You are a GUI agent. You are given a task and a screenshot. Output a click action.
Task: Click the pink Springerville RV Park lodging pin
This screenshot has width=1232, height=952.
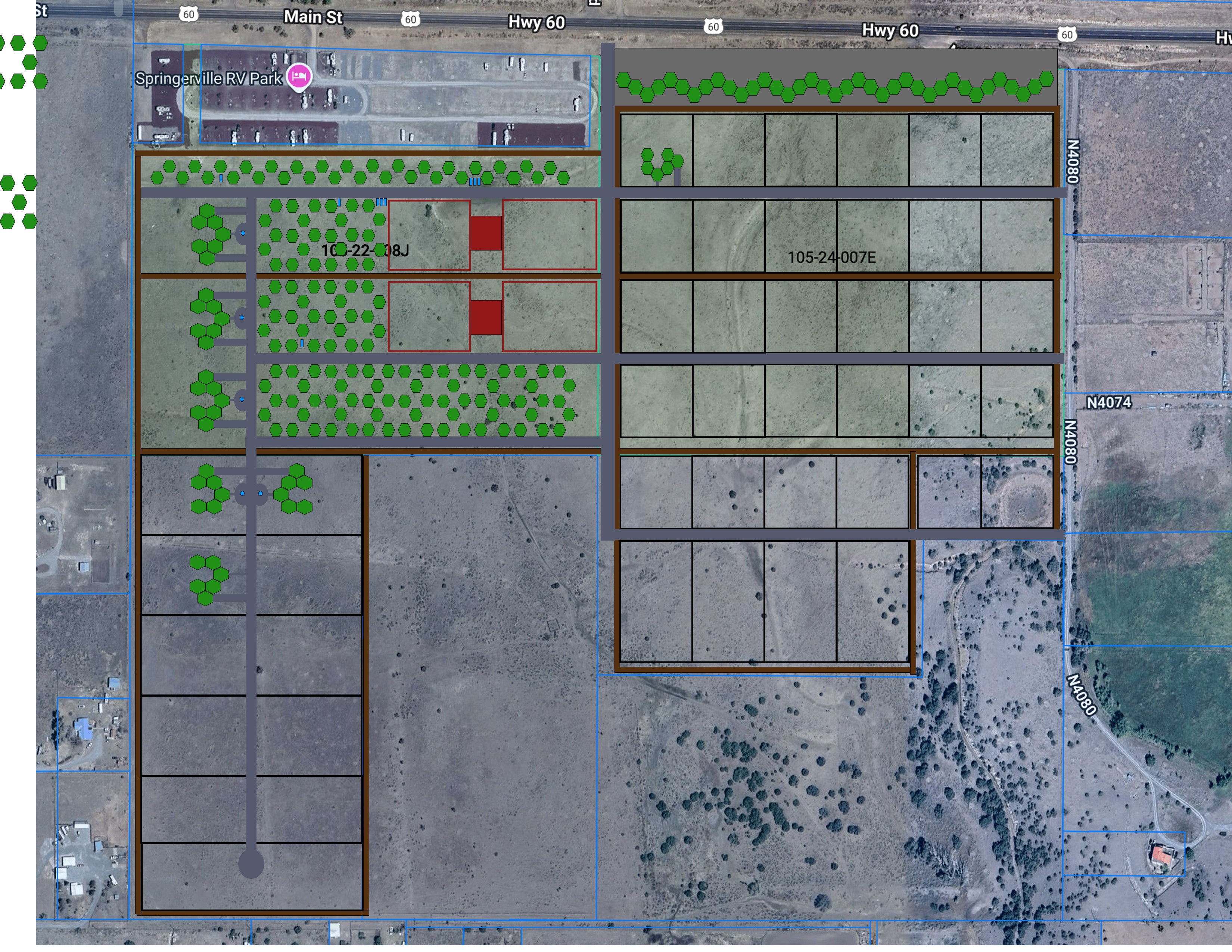point(299,75)
